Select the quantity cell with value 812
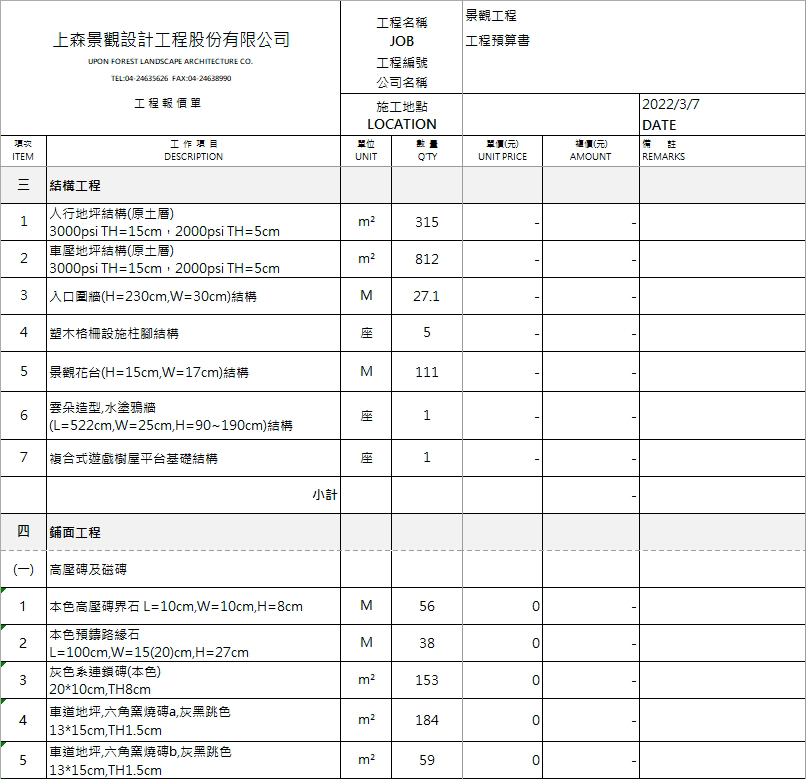This screenshot has height=779, width=806. 427,259
